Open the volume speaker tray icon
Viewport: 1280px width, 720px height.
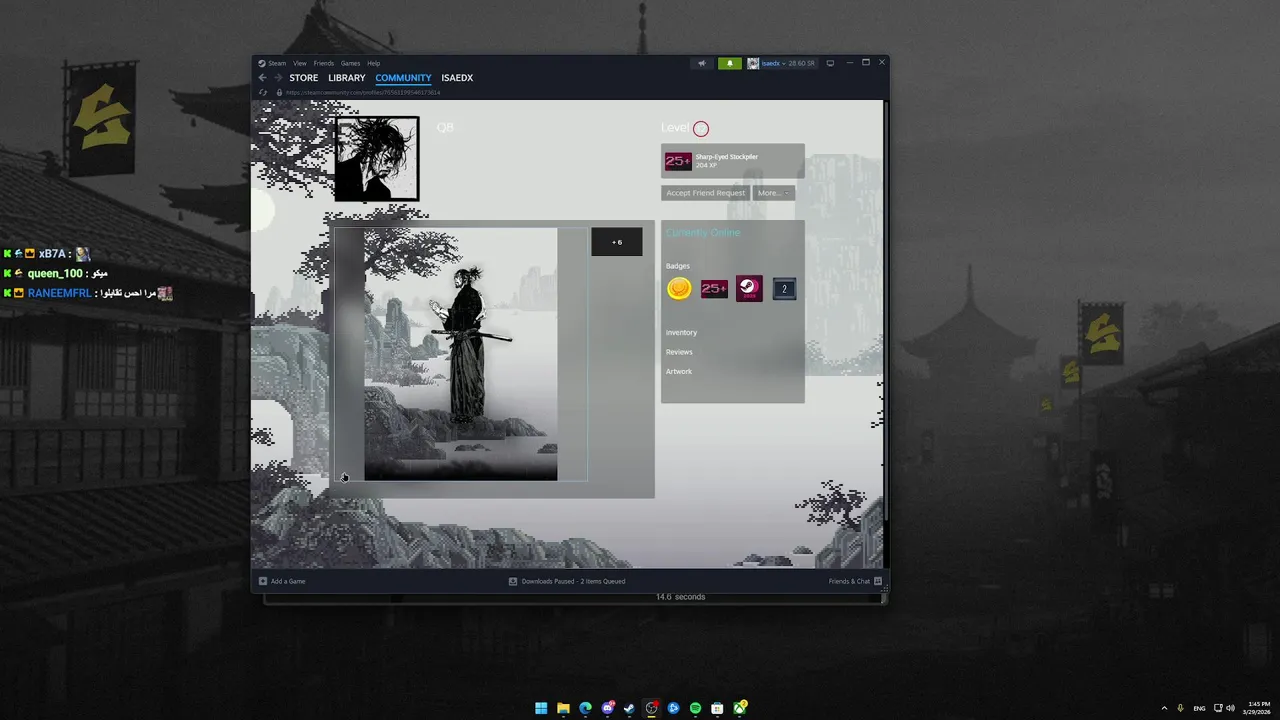[1231, 708]
